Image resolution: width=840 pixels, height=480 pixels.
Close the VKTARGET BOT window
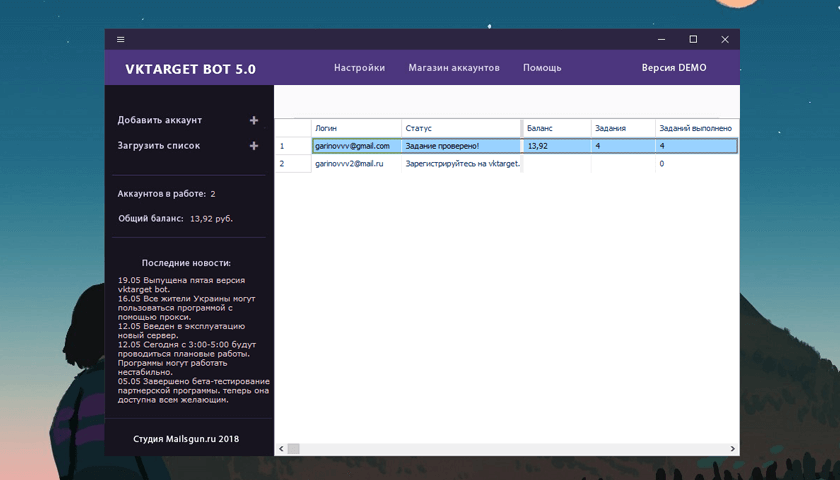(x=725, y=39)
